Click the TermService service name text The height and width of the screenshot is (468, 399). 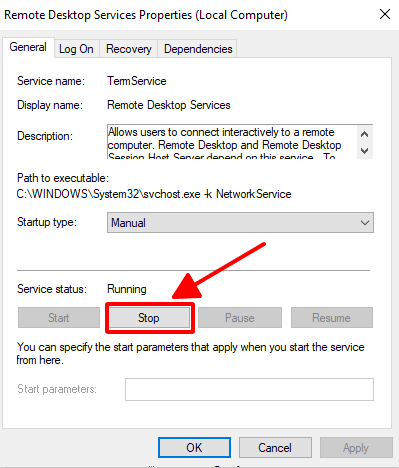pos(137,81)
